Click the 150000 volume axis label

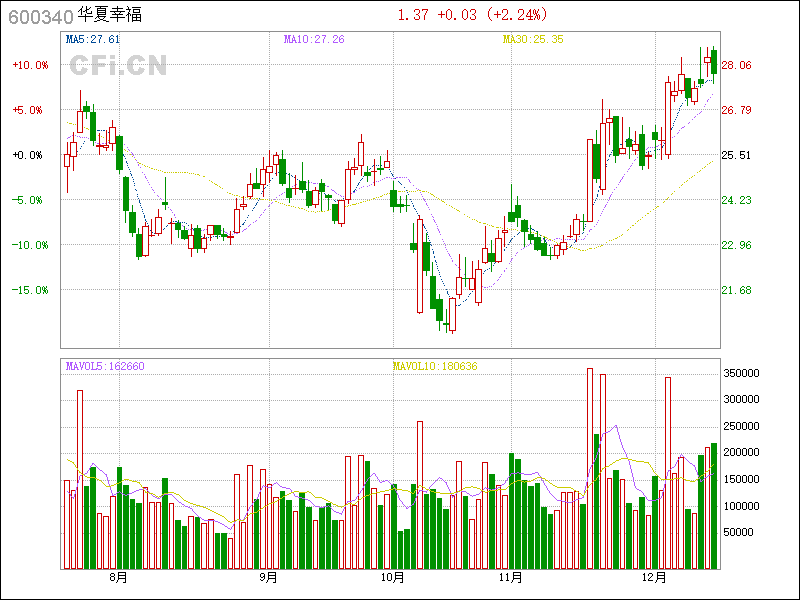coord(741,479)
